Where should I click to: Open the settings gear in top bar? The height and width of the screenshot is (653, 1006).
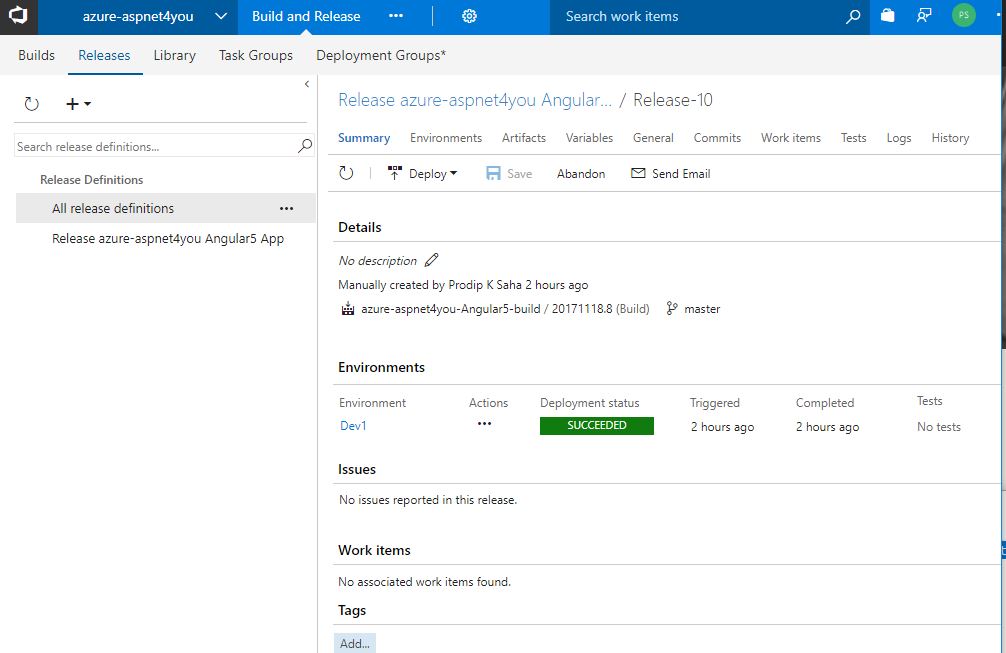click(x=470, y=16)
